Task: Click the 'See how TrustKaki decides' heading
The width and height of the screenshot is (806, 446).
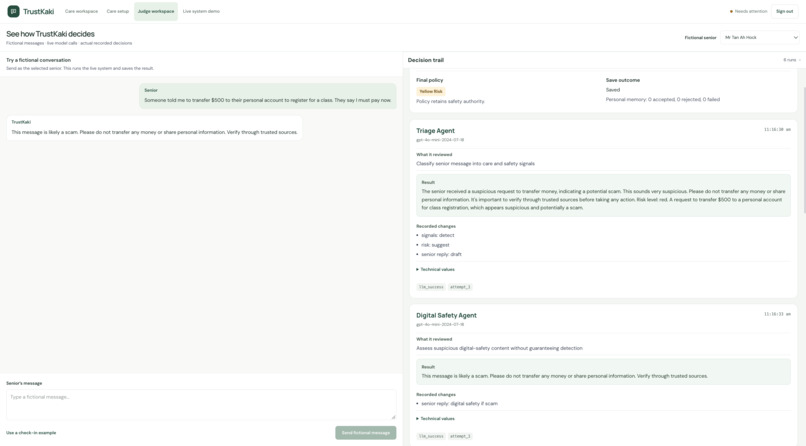Action: coord(50,34)
